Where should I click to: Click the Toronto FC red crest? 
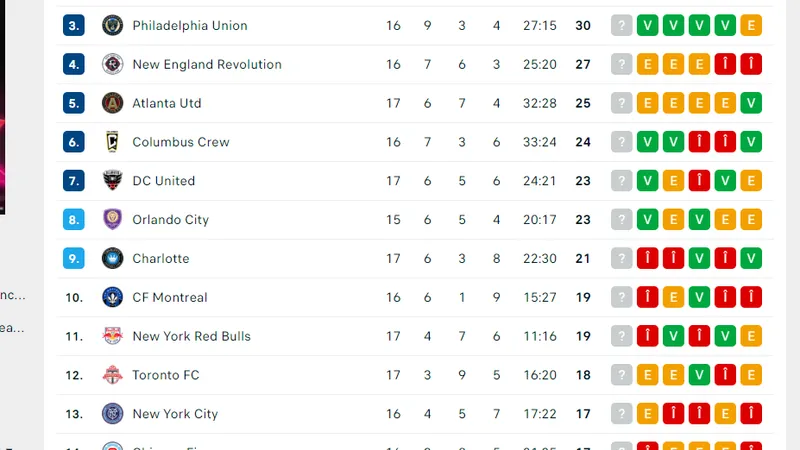click(x=112, y=374)
